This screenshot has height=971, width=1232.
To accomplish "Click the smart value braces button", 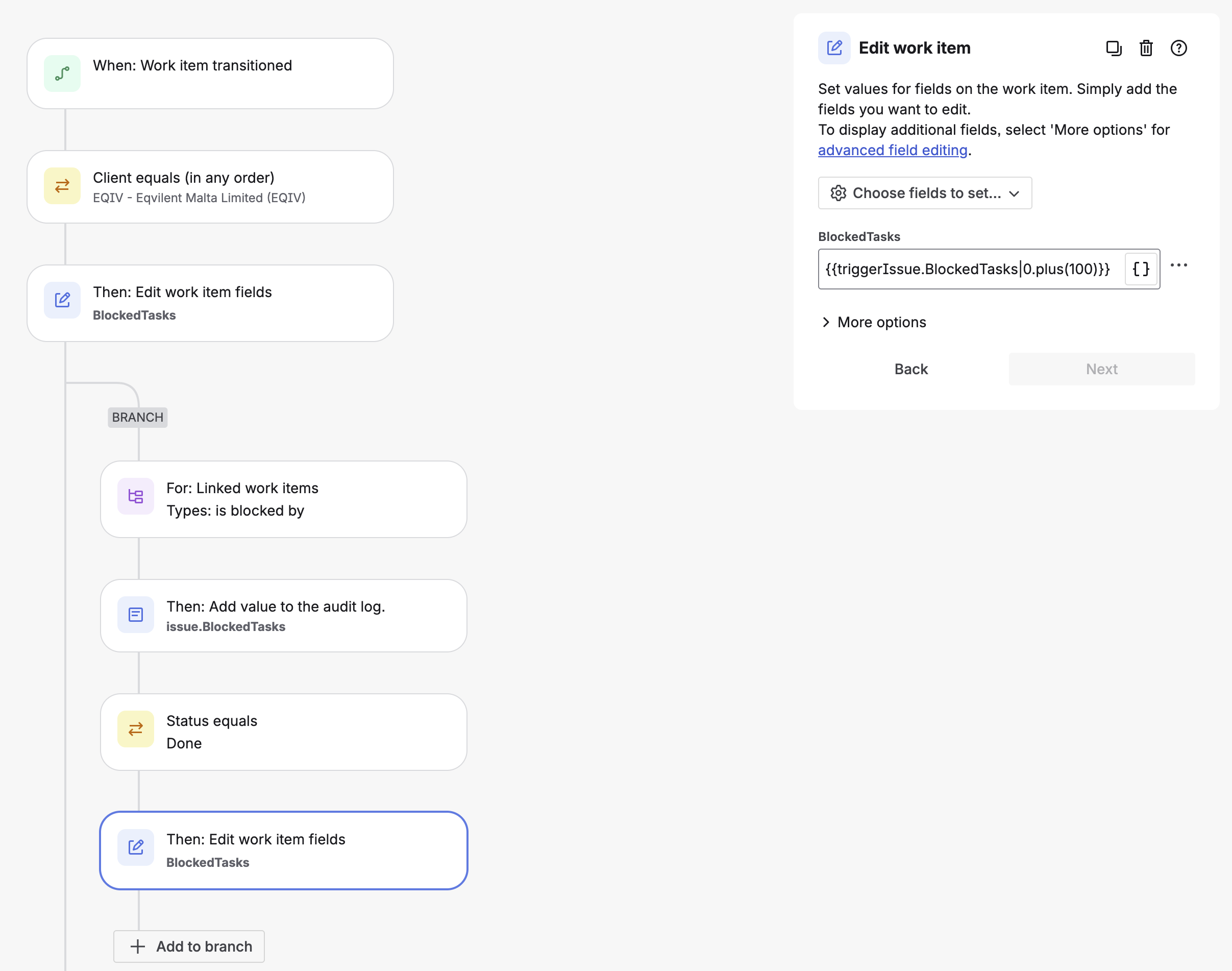I will pyautogui.click(x=1141, y=269).
